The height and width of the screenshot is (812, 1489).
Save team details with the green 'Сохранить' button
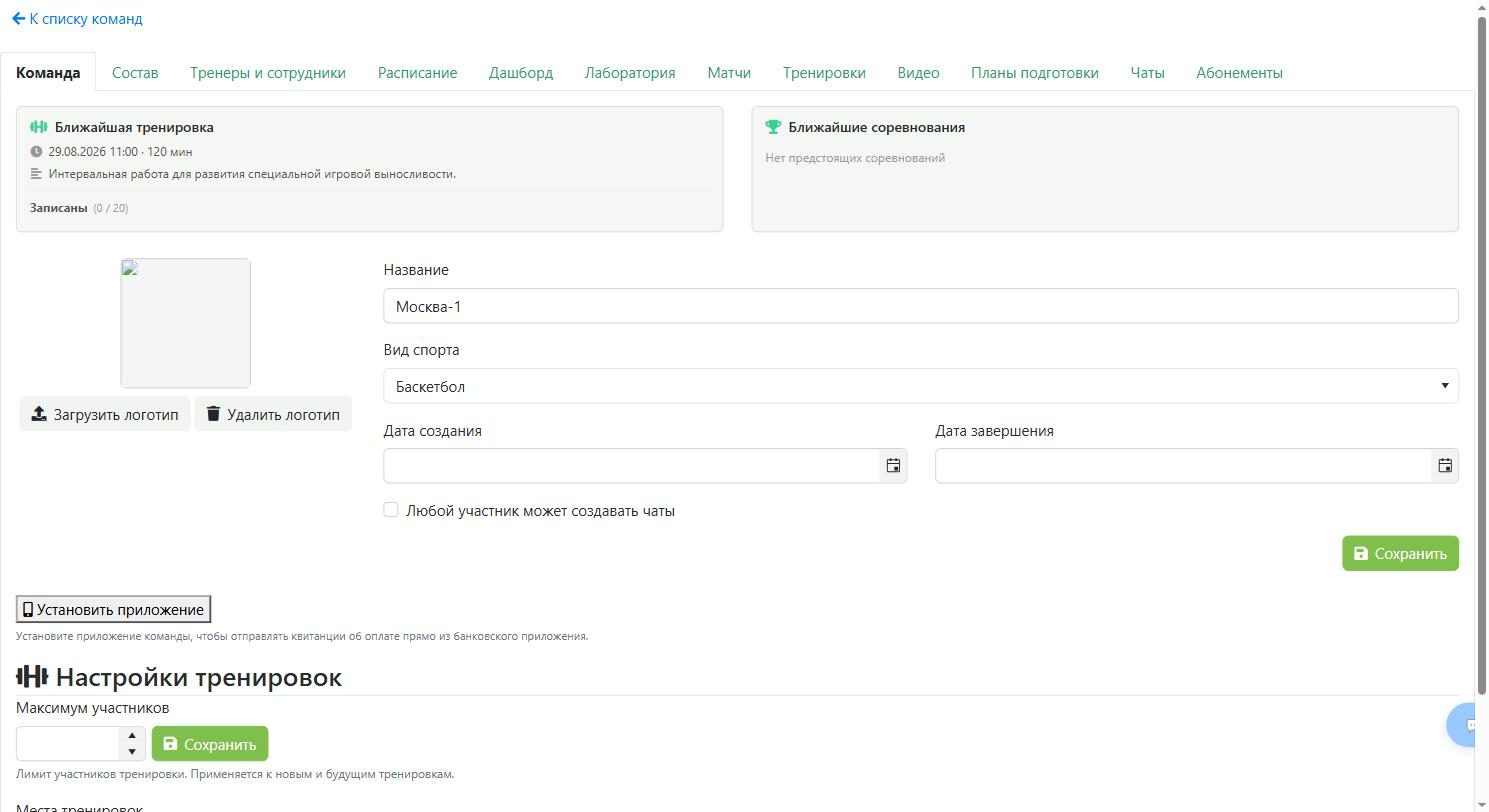(1400, 553)
